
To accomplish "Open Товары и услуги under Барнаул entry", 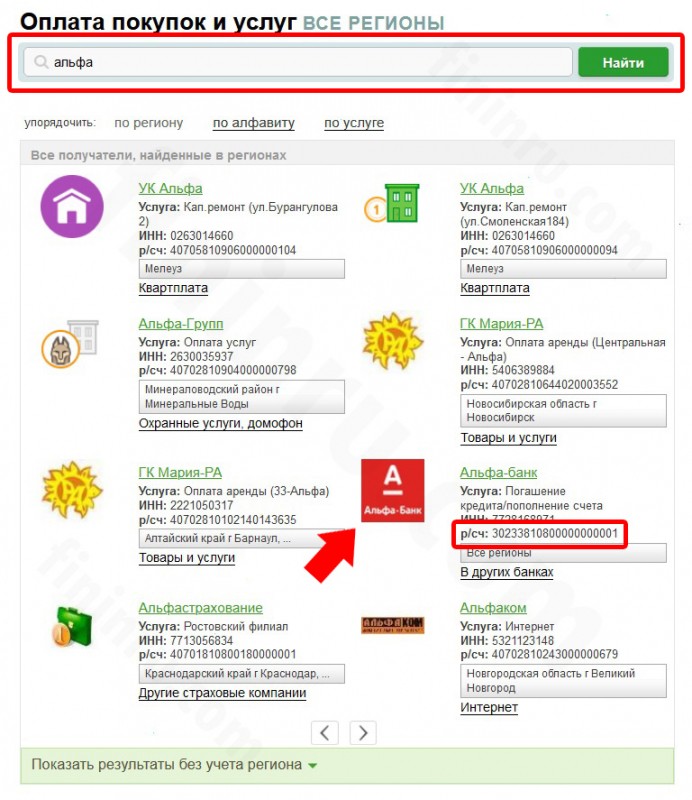I will click(187, 558).
